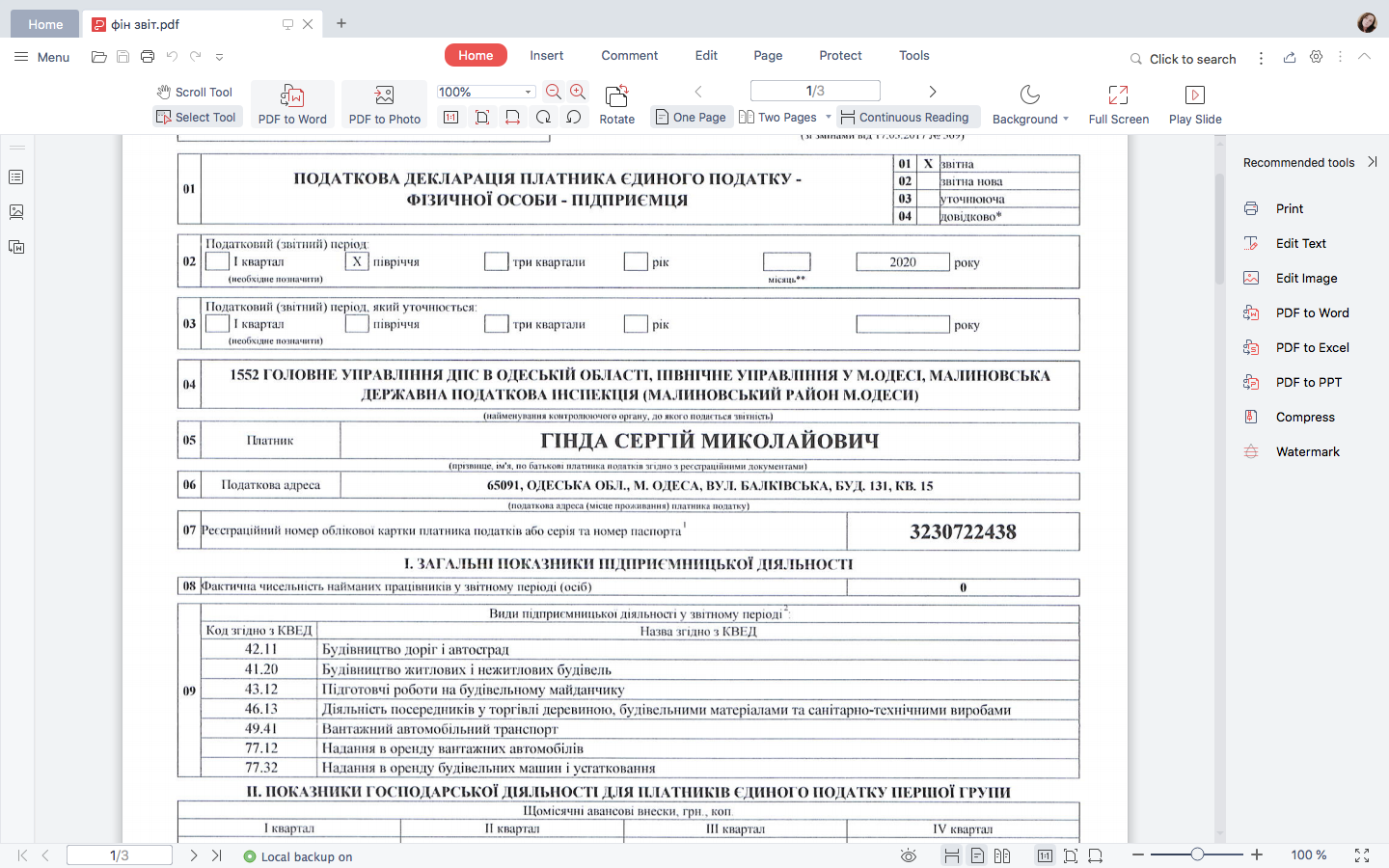Click Fit Width icon in ribbon toolbar
1389x868 pixels.
pyautogui.click(x=513, y=117)
